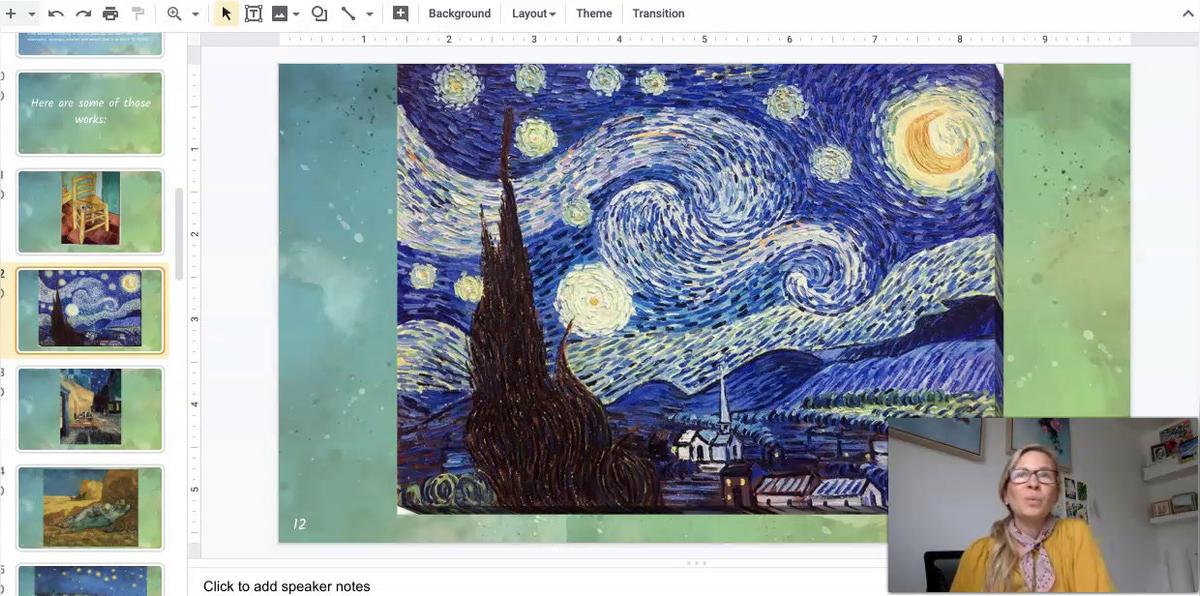1200x596 pixels.
Task: Open the Theme panel
Action: point(594,14)
